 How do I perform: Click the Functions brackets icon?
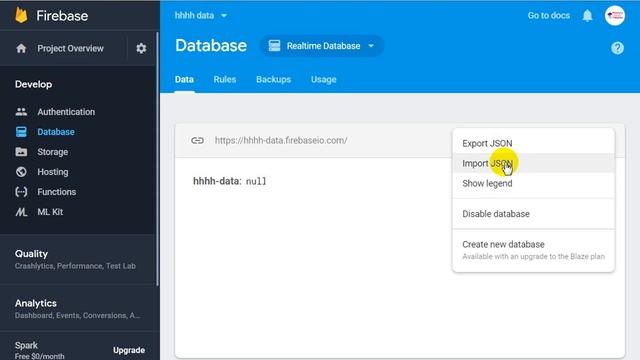[21, 192]
